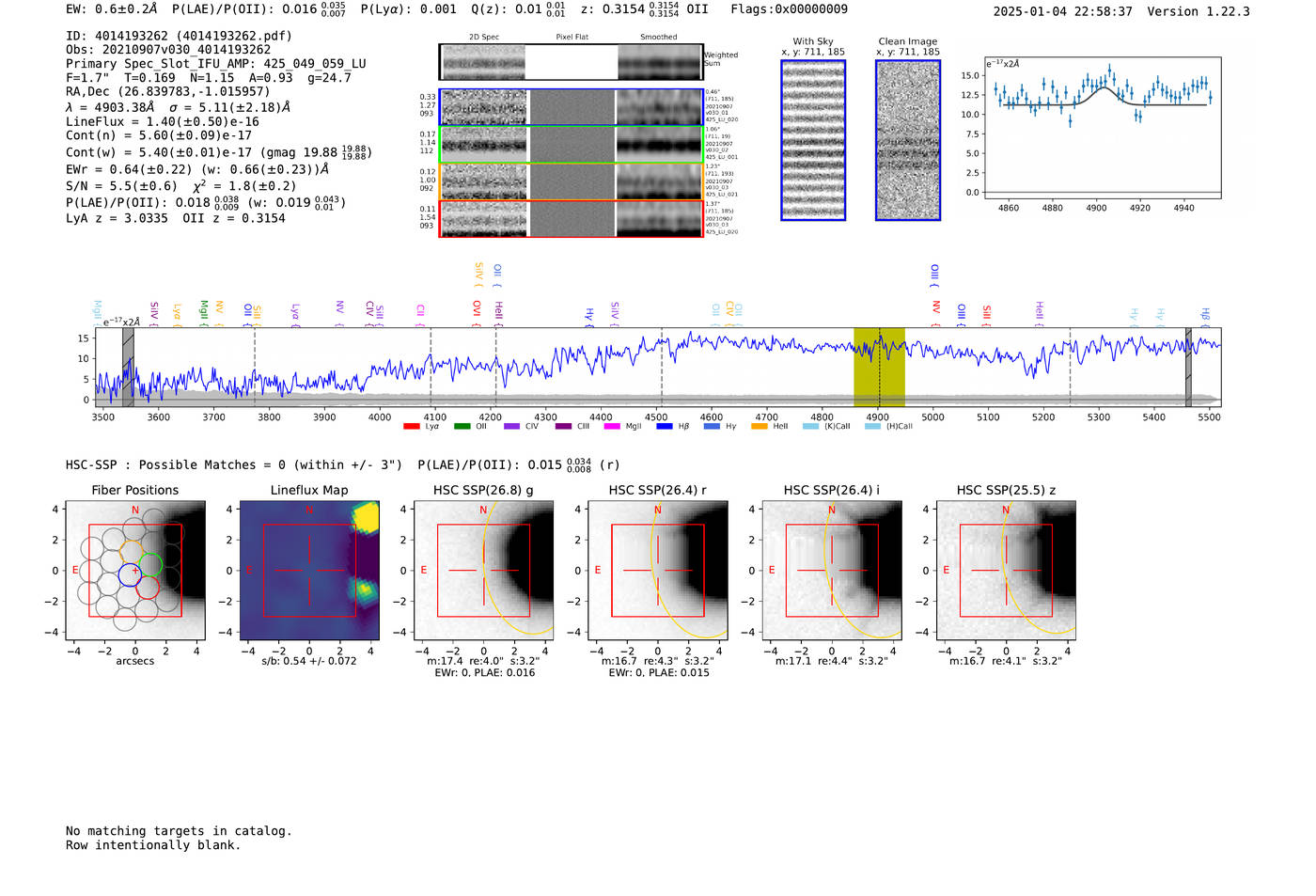
Task: Open the With Sky image cutout
Action: (x=813, y=140)
